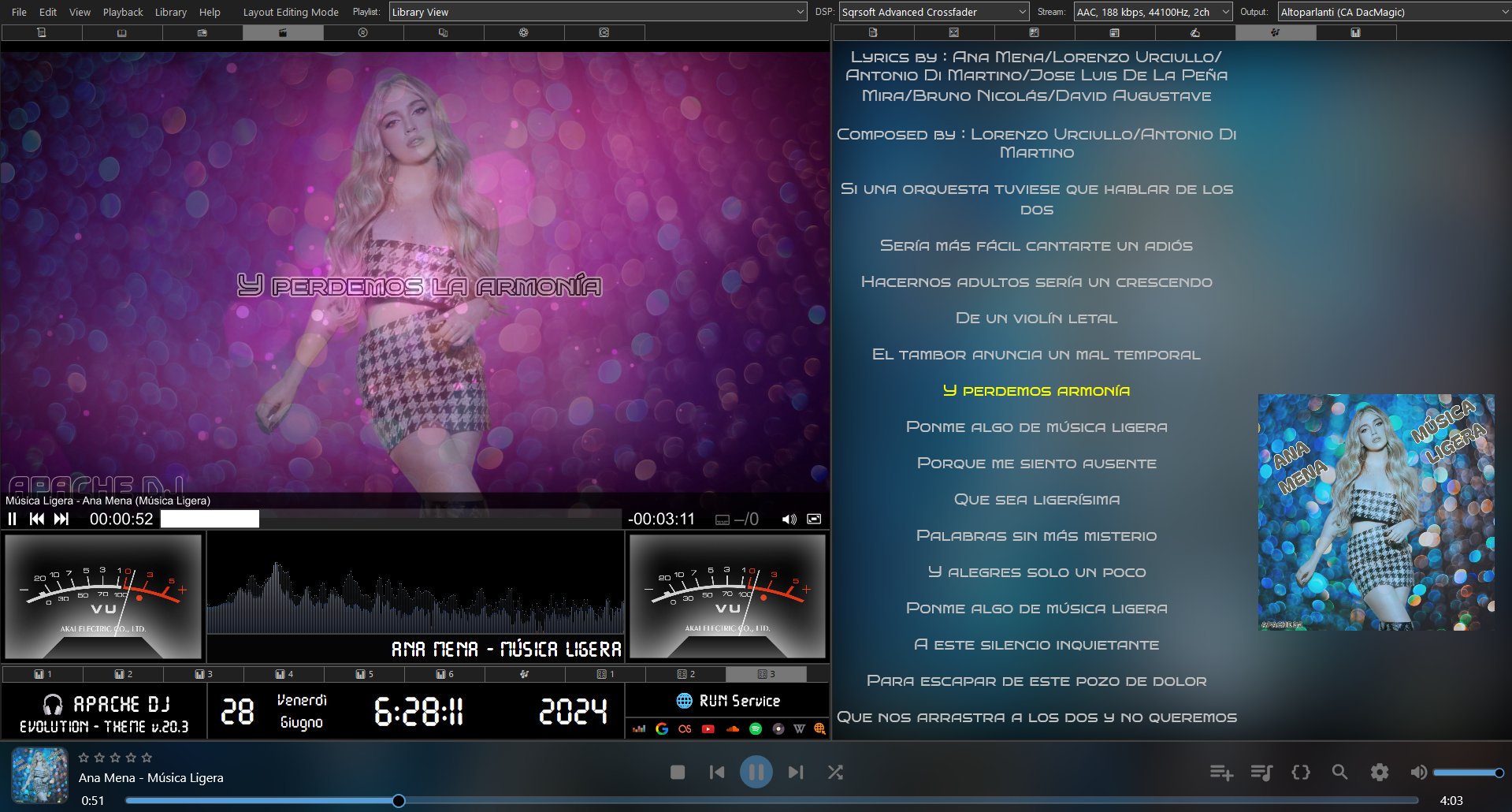The height and width of the screenshot is (812, 1512).
Task: Open the Wikipedia W service icon
Action: [x=799, y=728]
